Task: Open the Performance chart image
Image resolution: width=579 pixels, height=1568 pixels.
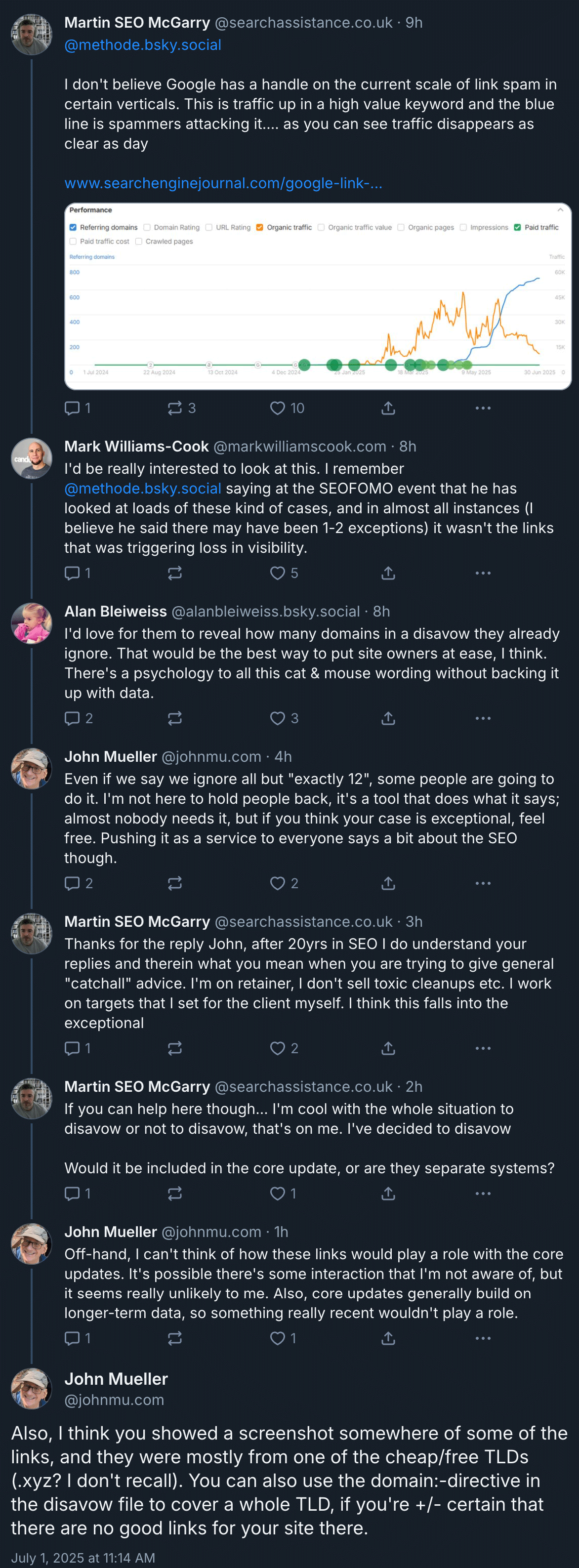Action: tap(318, 296)
